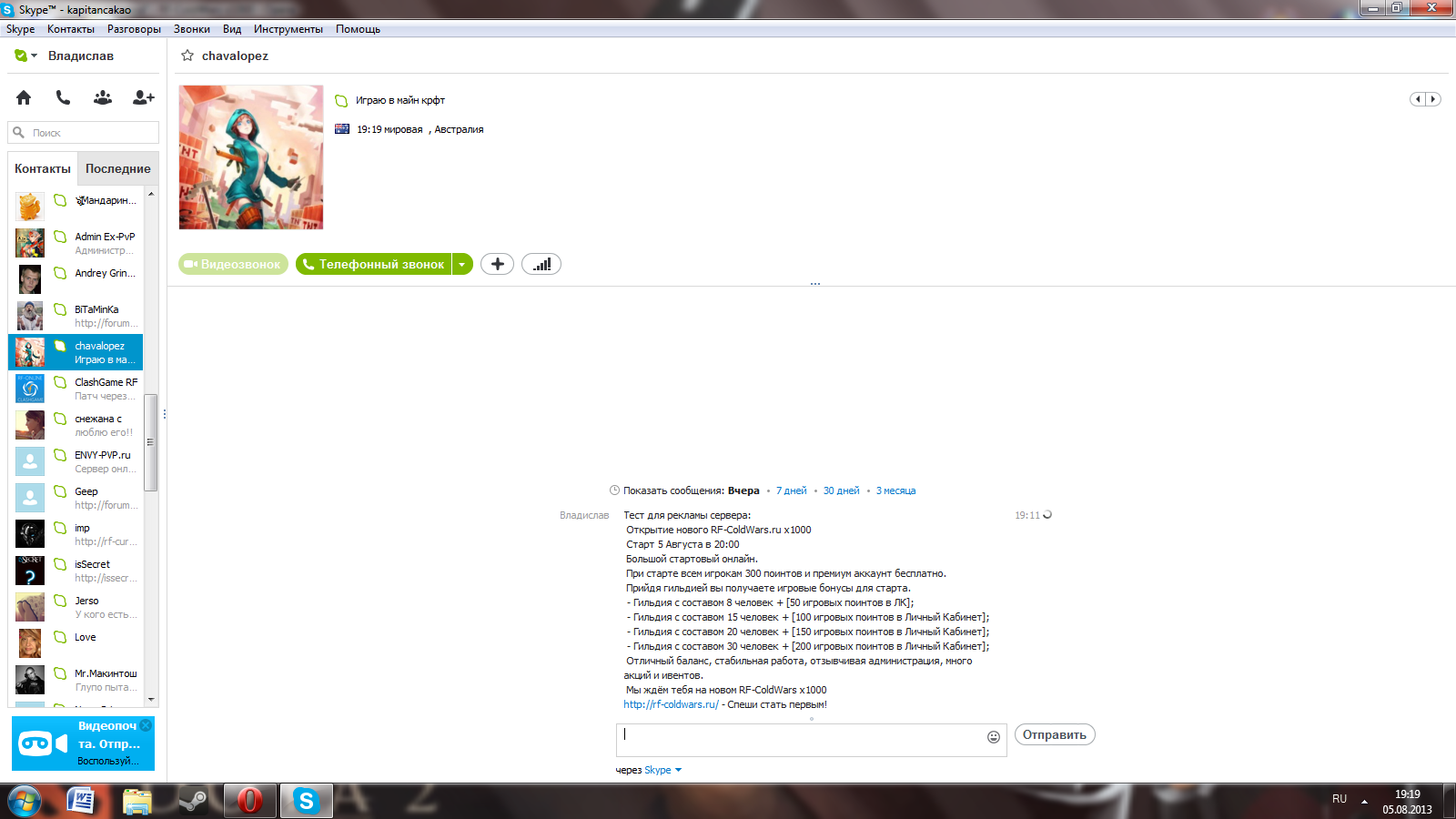Image resolution: width=1456 pixels, height=819 pixels.
Task: Expand the call options dropdown arrow
Action: tap(462, 264)
